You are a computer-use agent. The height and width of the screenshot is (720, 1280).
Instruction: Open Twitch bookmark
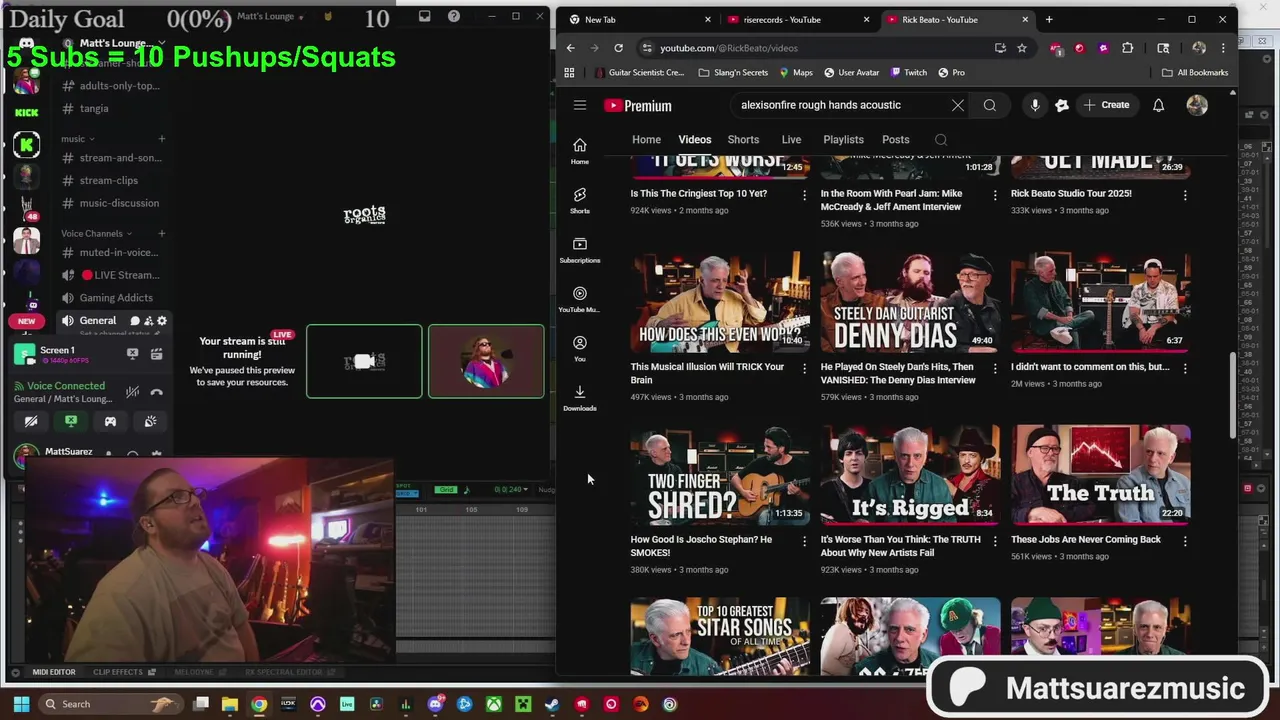coord(907,73)
